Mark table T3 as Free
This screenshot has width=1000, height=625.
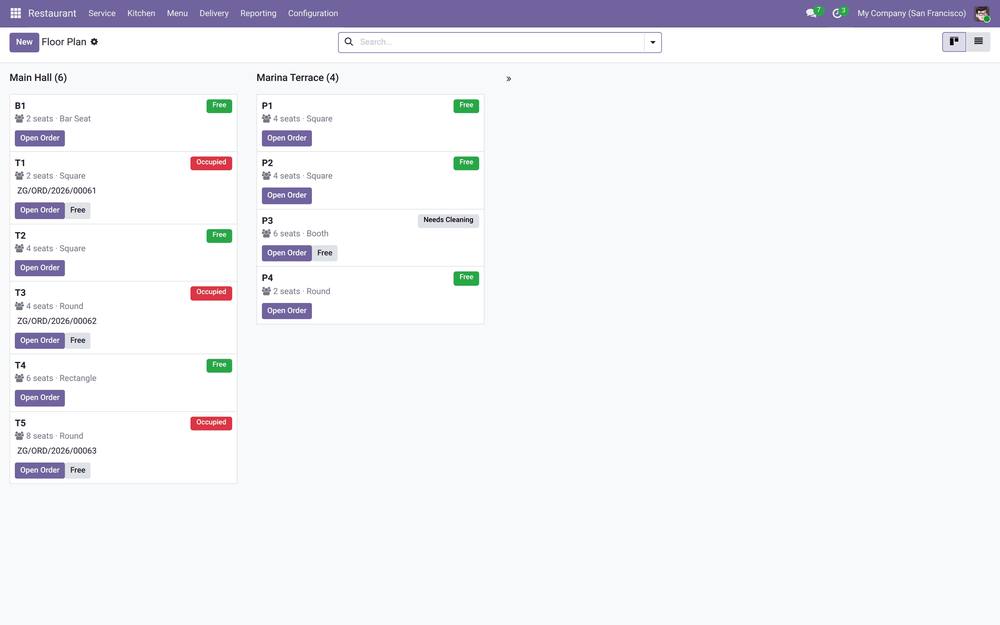click(78, 340)
